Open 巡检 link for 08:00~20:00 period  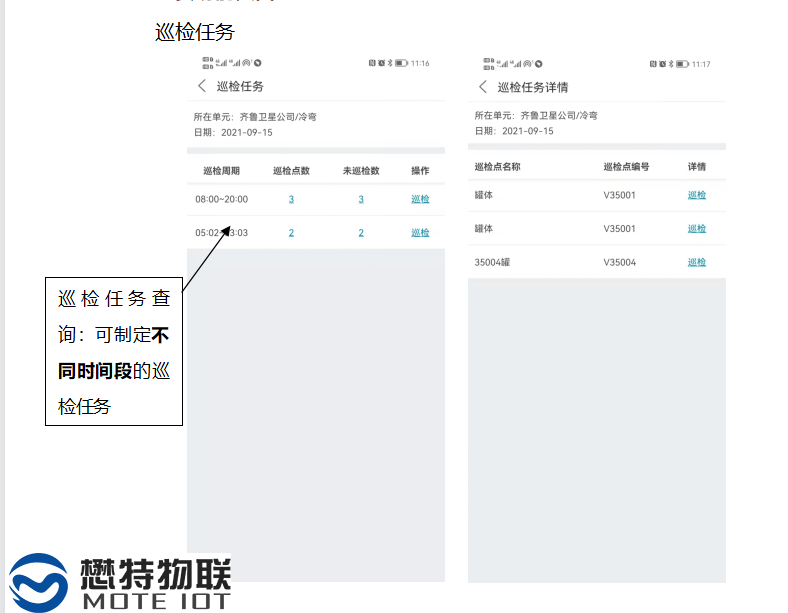(x=420, y=199)
